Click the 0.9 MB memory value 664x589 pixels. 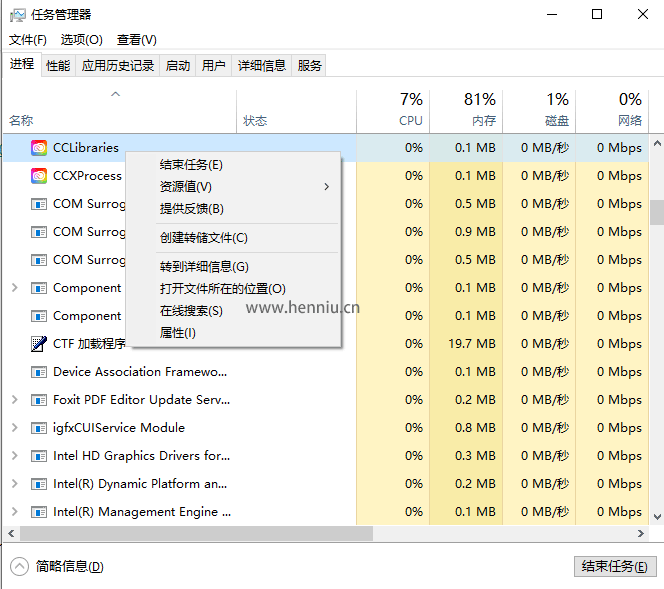click(x=475, y=232)
